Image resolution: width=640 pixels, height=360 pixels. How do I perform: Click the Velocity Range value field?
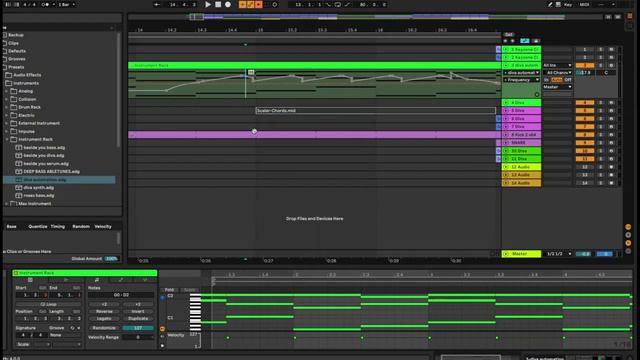(x=138, y=338)
